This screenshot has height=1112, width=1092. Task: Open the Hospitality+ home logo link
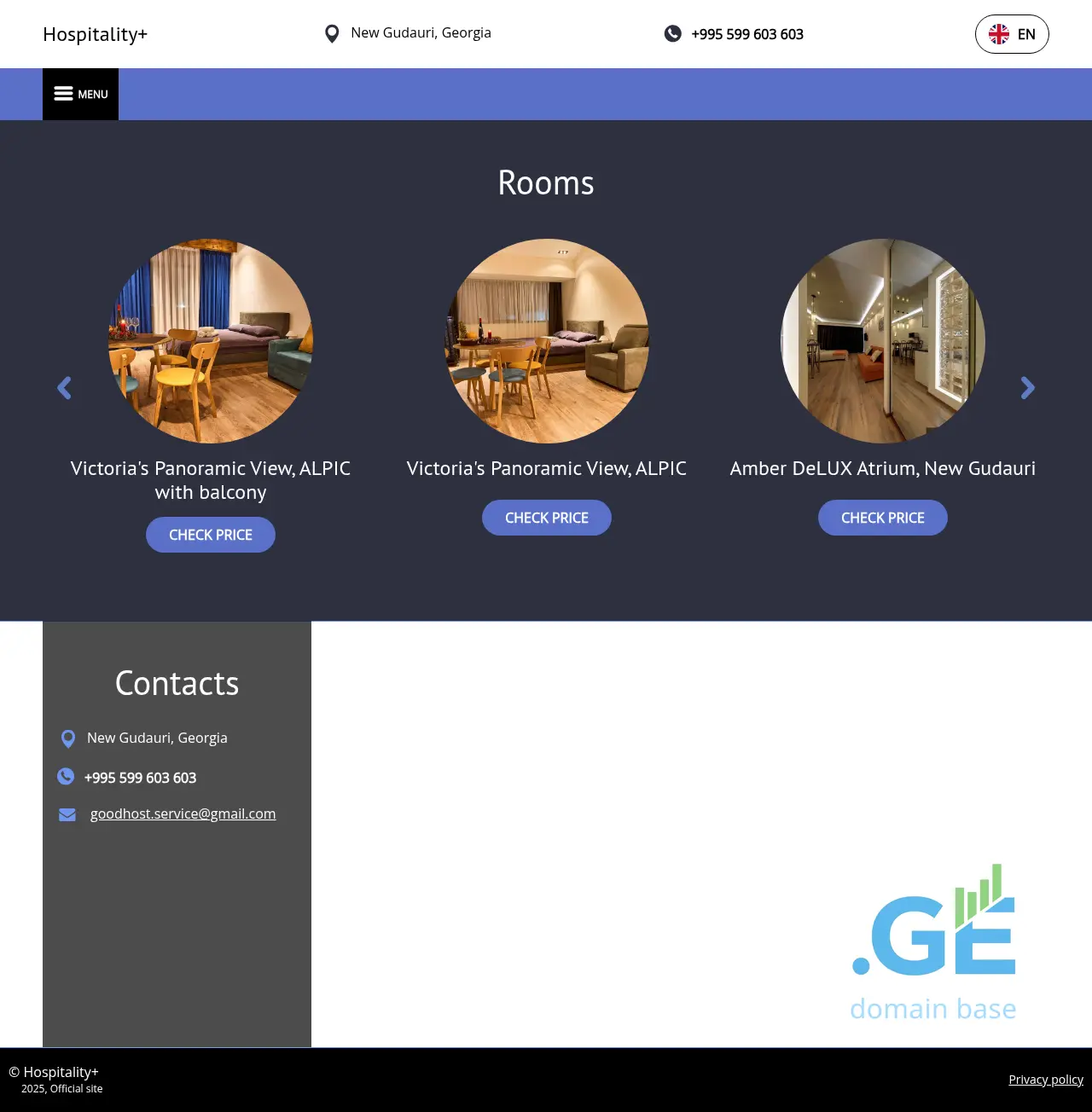click(x=95, y=34)
